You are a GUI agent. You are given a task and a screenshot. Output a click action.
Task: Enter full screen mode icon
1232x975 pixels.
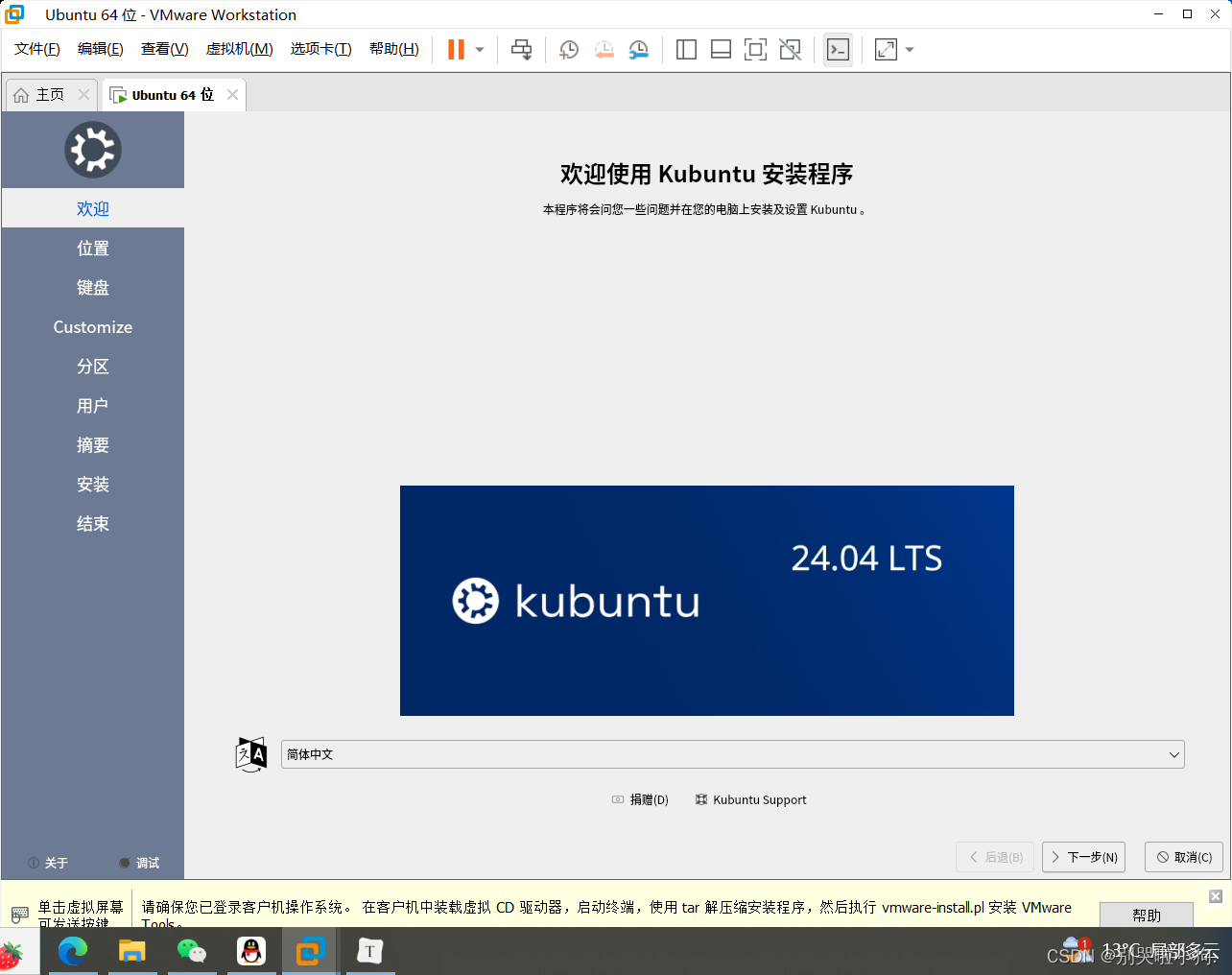point(755,50)
